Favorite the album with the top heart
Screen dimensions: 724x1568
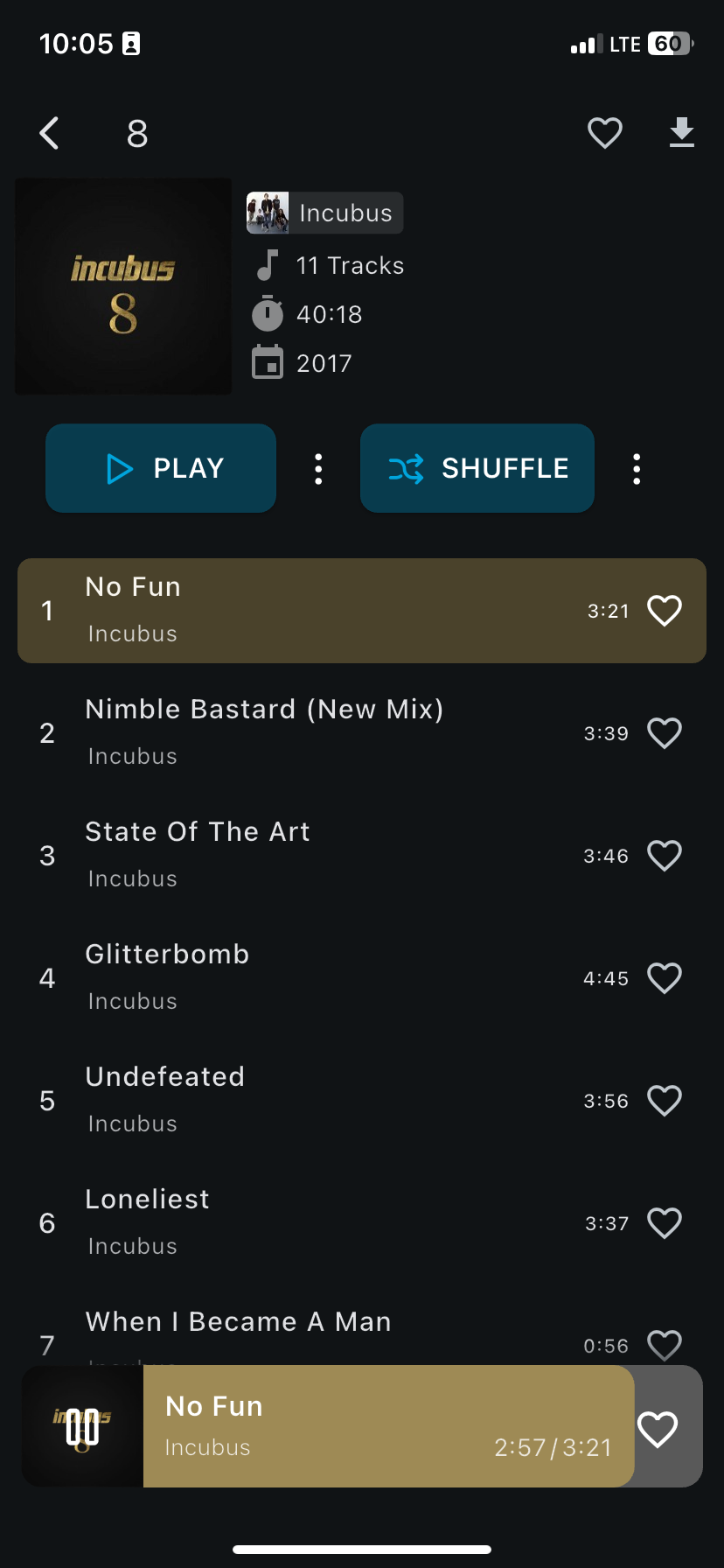604,133
